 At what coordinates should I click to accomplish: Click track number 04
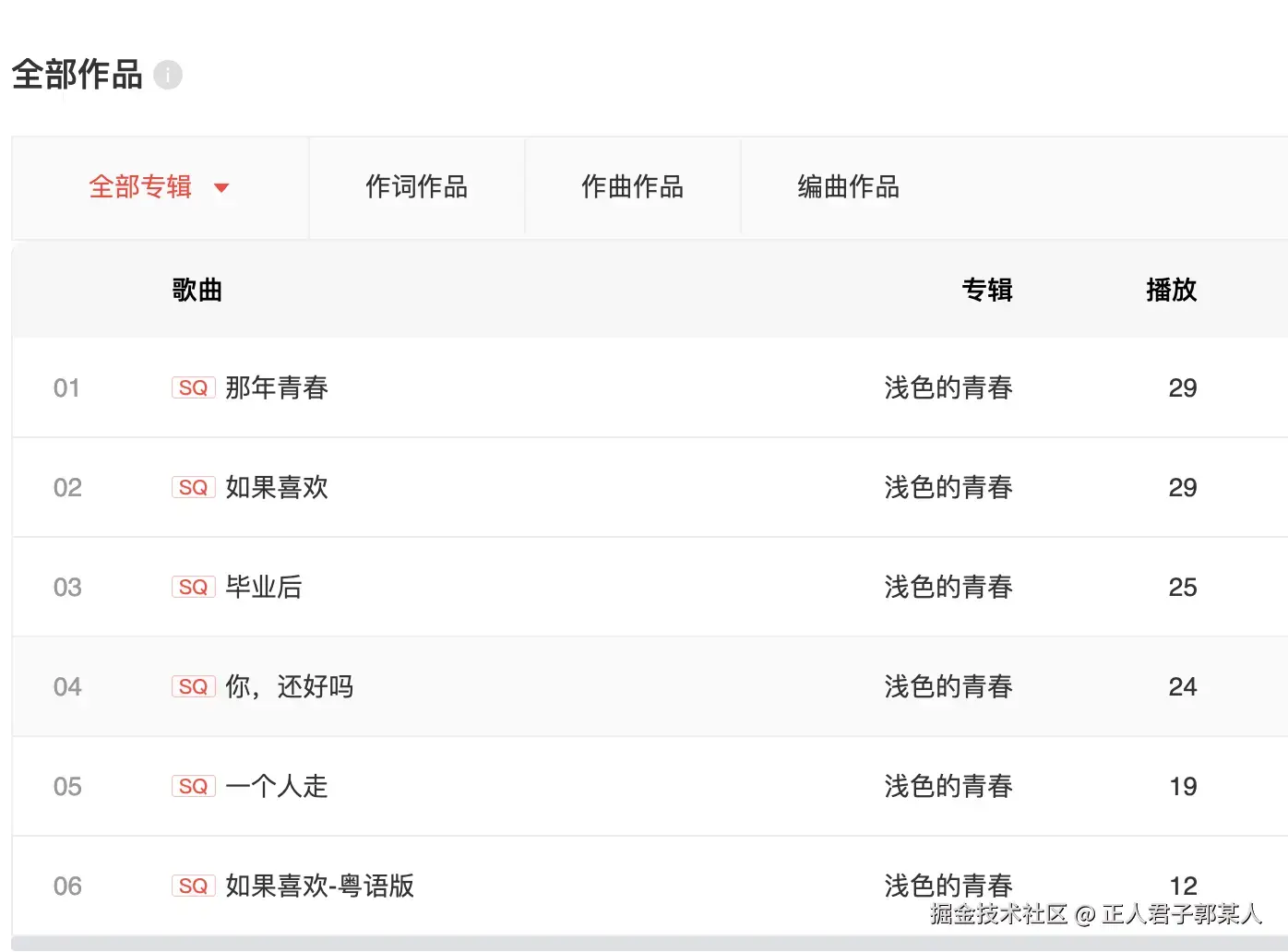67,686
